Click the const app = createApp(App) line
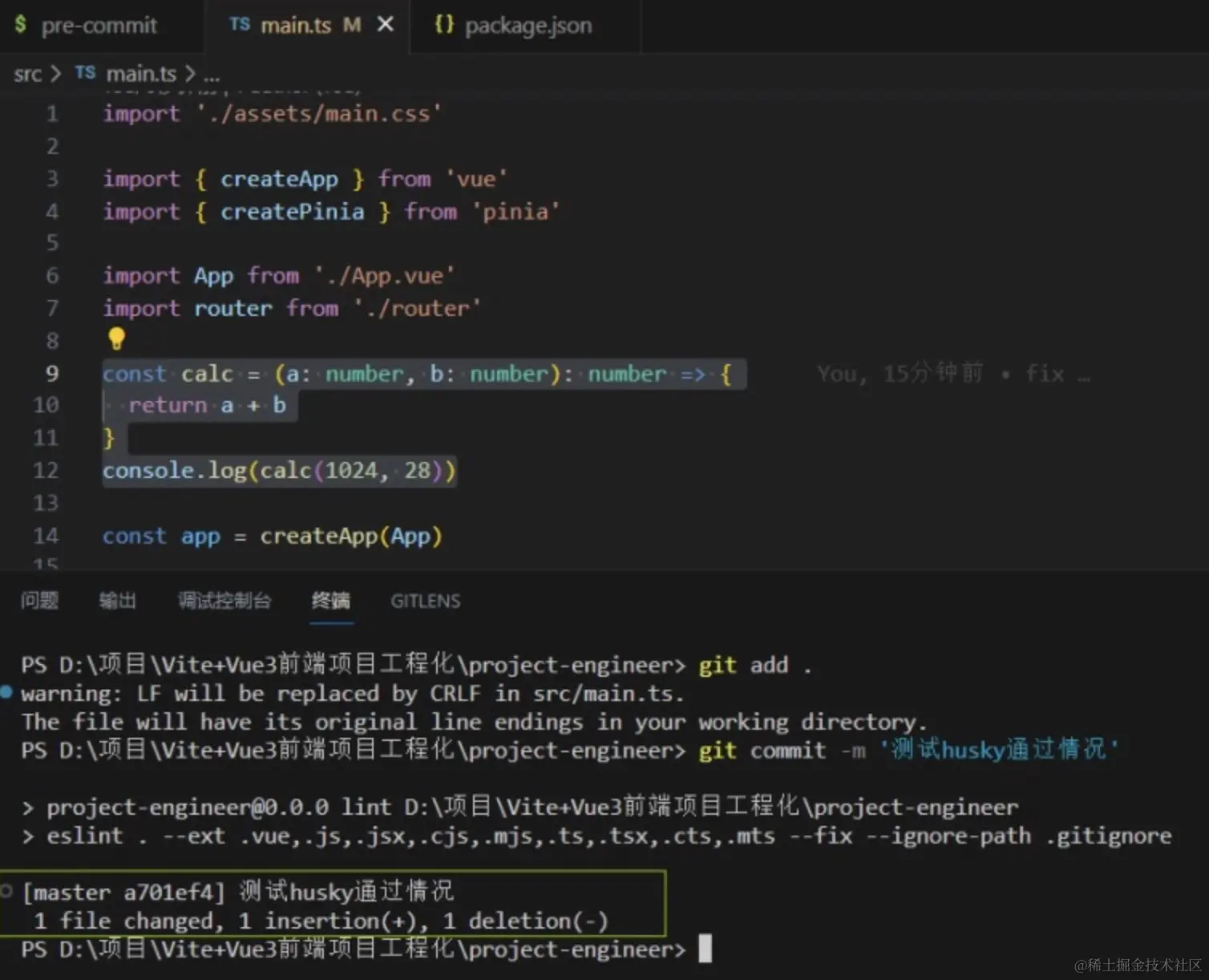This screenshot has width=1209, height=980. click(x=272, y=537)
